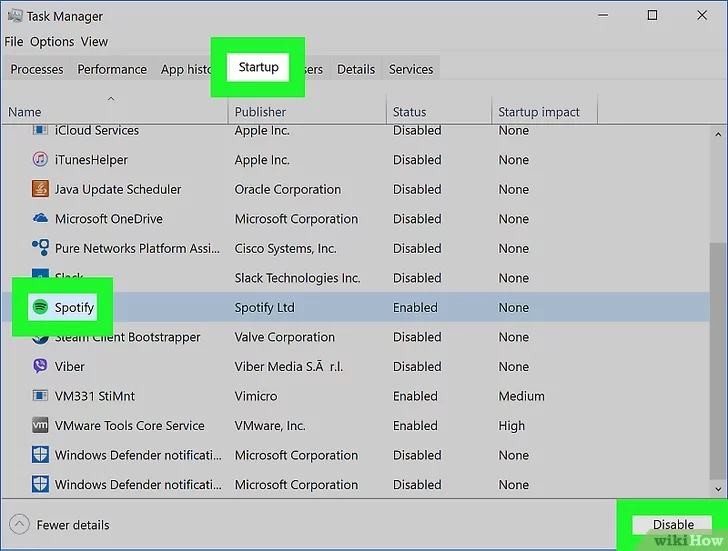Click the shield icon of the last Windows Defender row

click(40, 484)
